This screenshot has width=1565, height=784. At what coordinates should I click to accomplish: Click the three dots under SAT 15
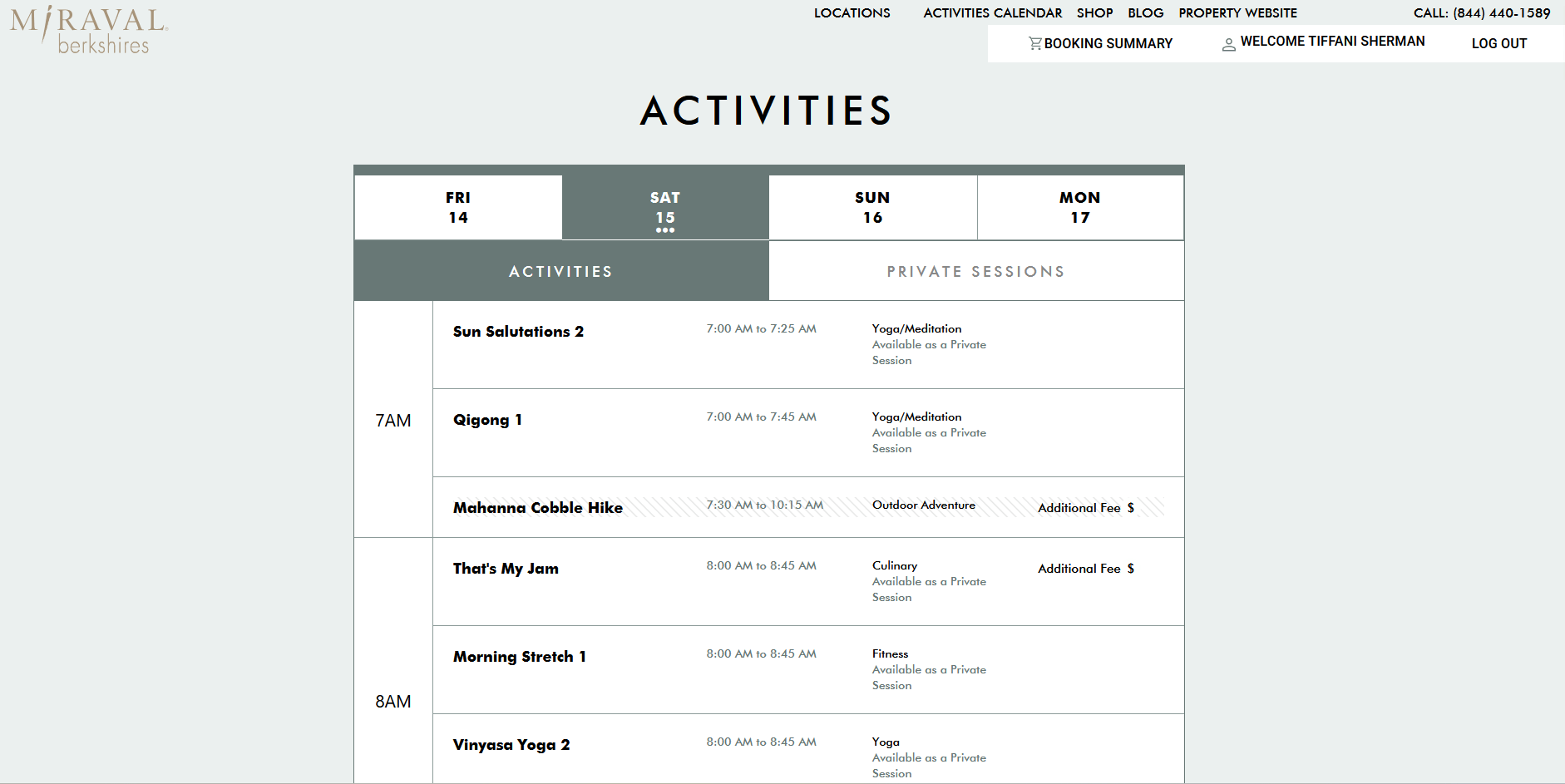[665, 230]
